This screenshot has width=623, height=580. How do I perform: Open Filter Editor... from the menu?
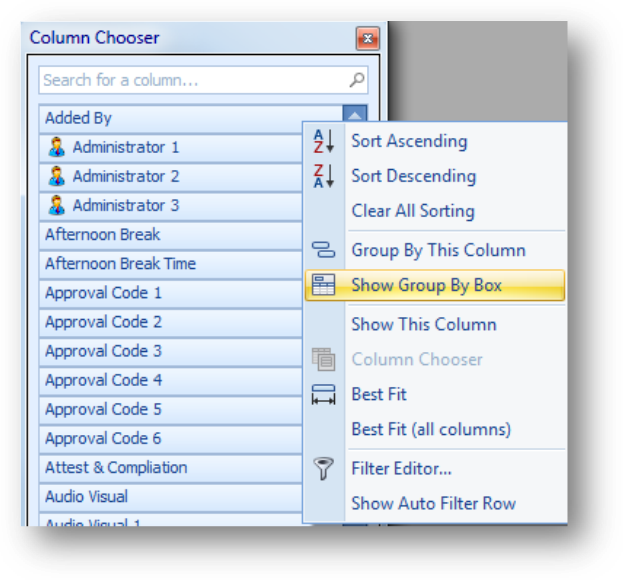402,469
